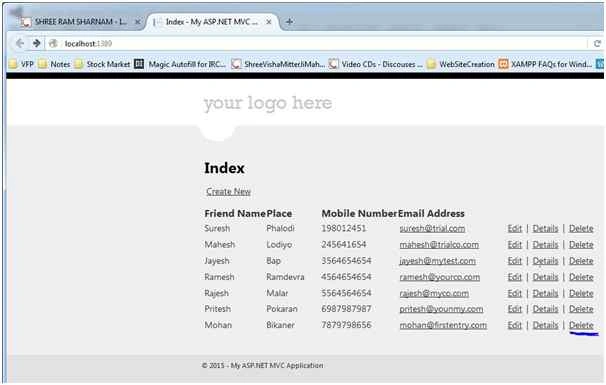606x385 pixels.
Task: Edit the Pritesh row
Action: tap(514, 309)
